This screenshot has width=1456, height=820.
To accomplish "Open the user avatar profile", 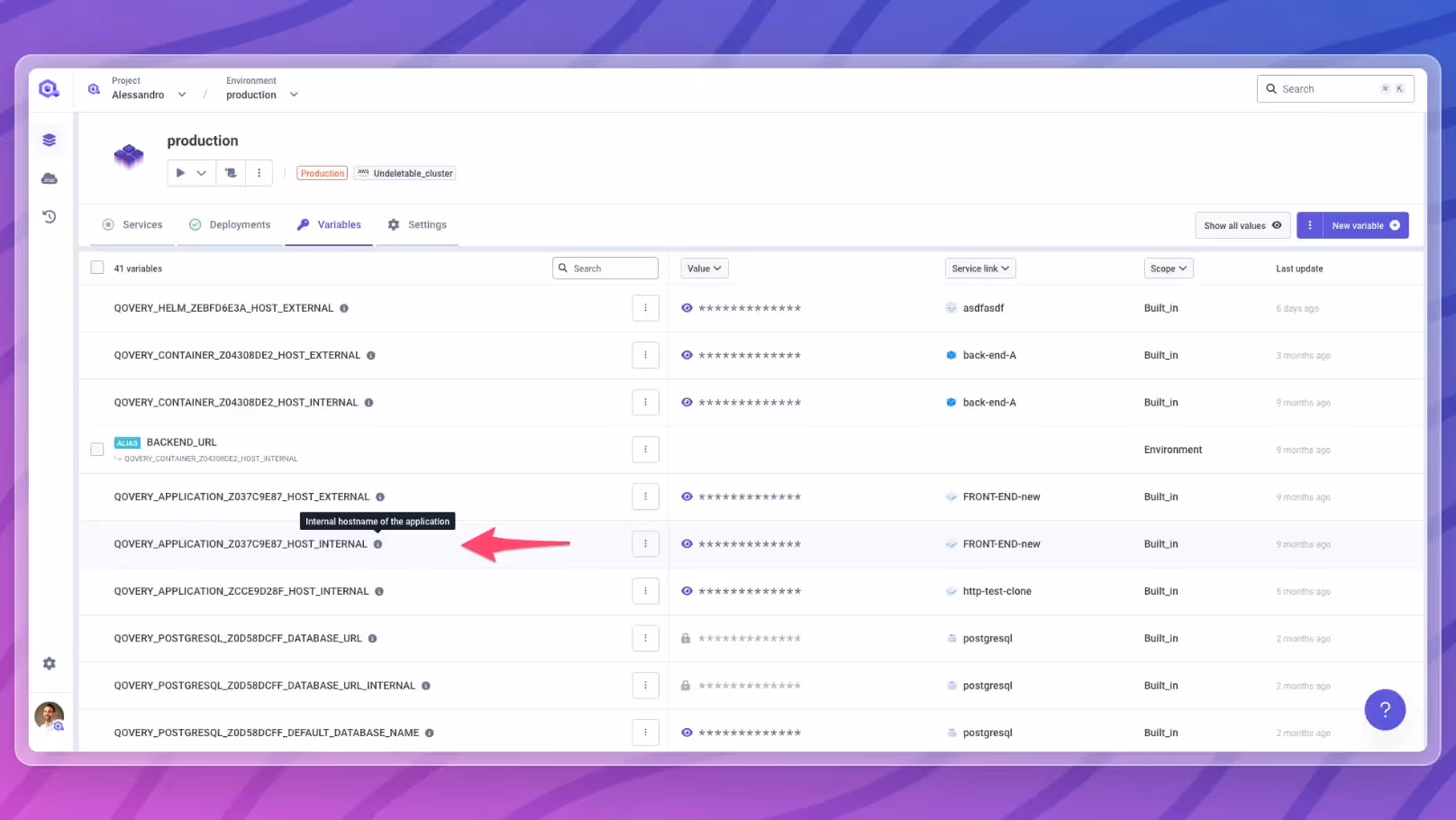I will [x=49, y=715].
